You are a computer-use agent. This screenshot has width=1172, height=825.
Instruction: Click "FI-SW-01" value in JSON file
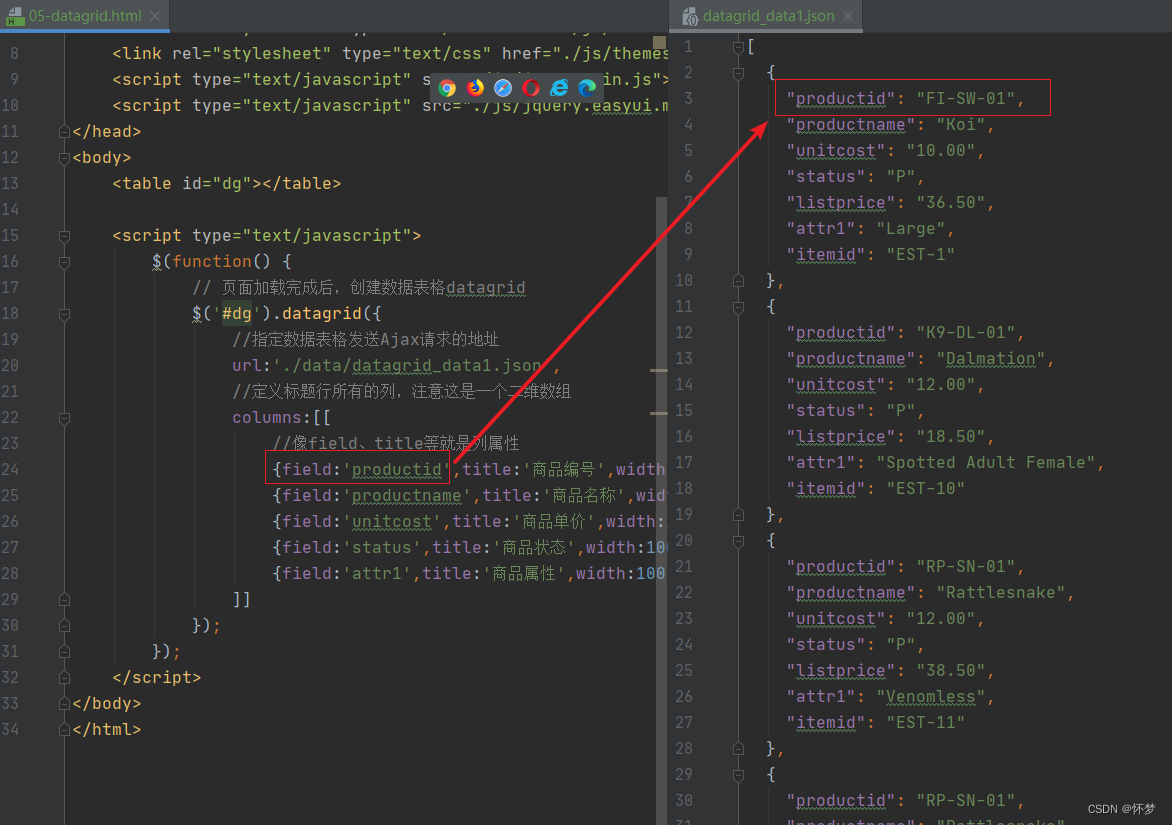click(x=965, y=99)
